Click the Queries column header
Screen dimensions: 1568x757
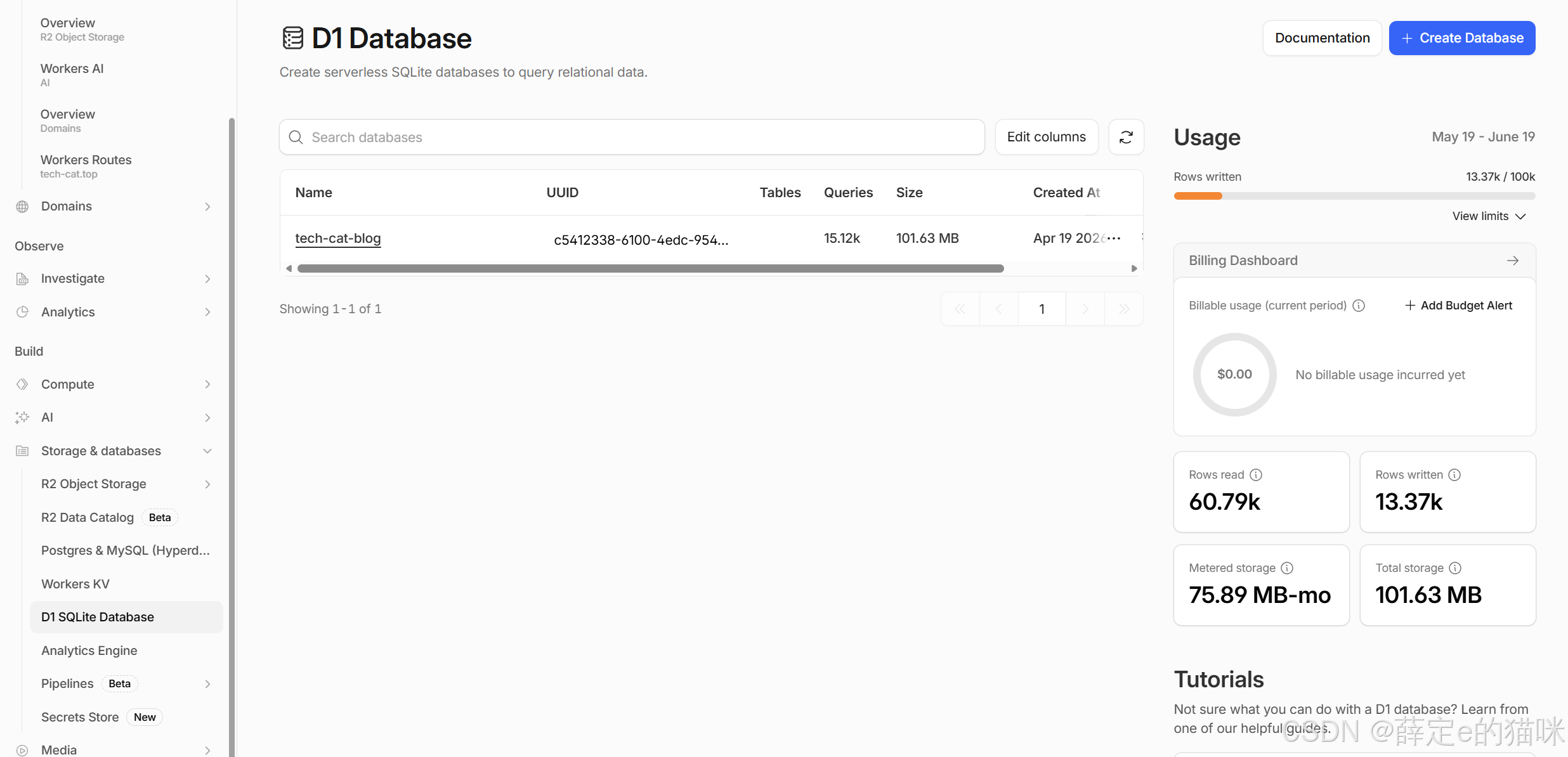point(849,193)
